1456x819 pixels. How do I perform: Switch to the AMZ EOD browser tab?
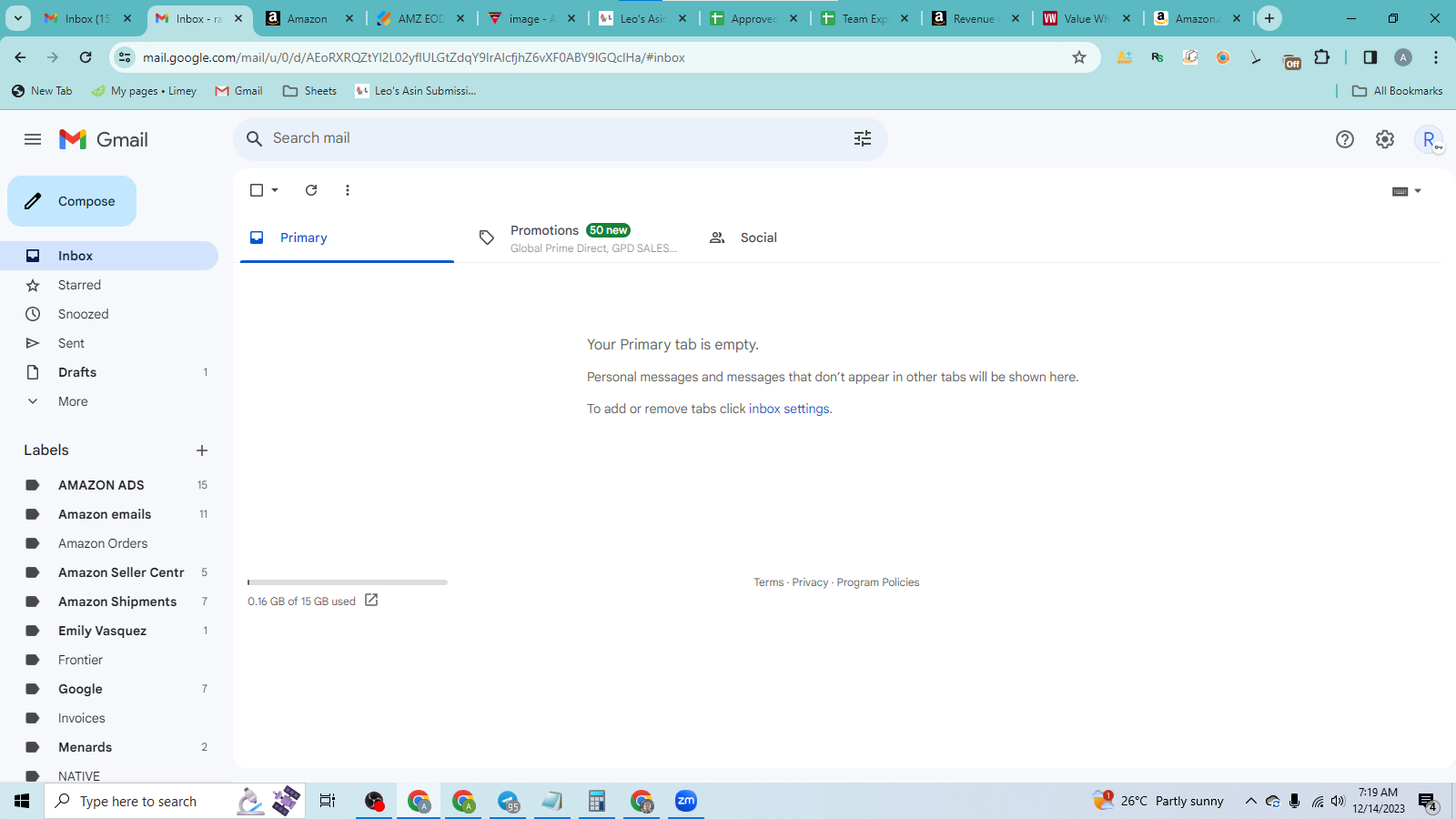pos(420,18)
